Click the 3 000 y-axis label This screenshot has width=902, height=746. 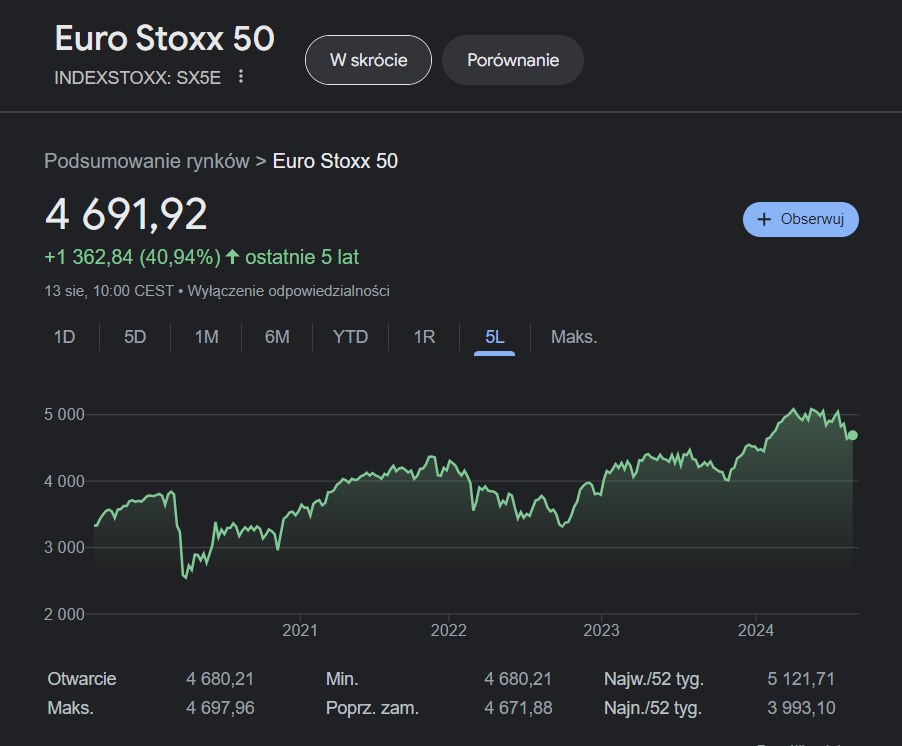point(64,548)
